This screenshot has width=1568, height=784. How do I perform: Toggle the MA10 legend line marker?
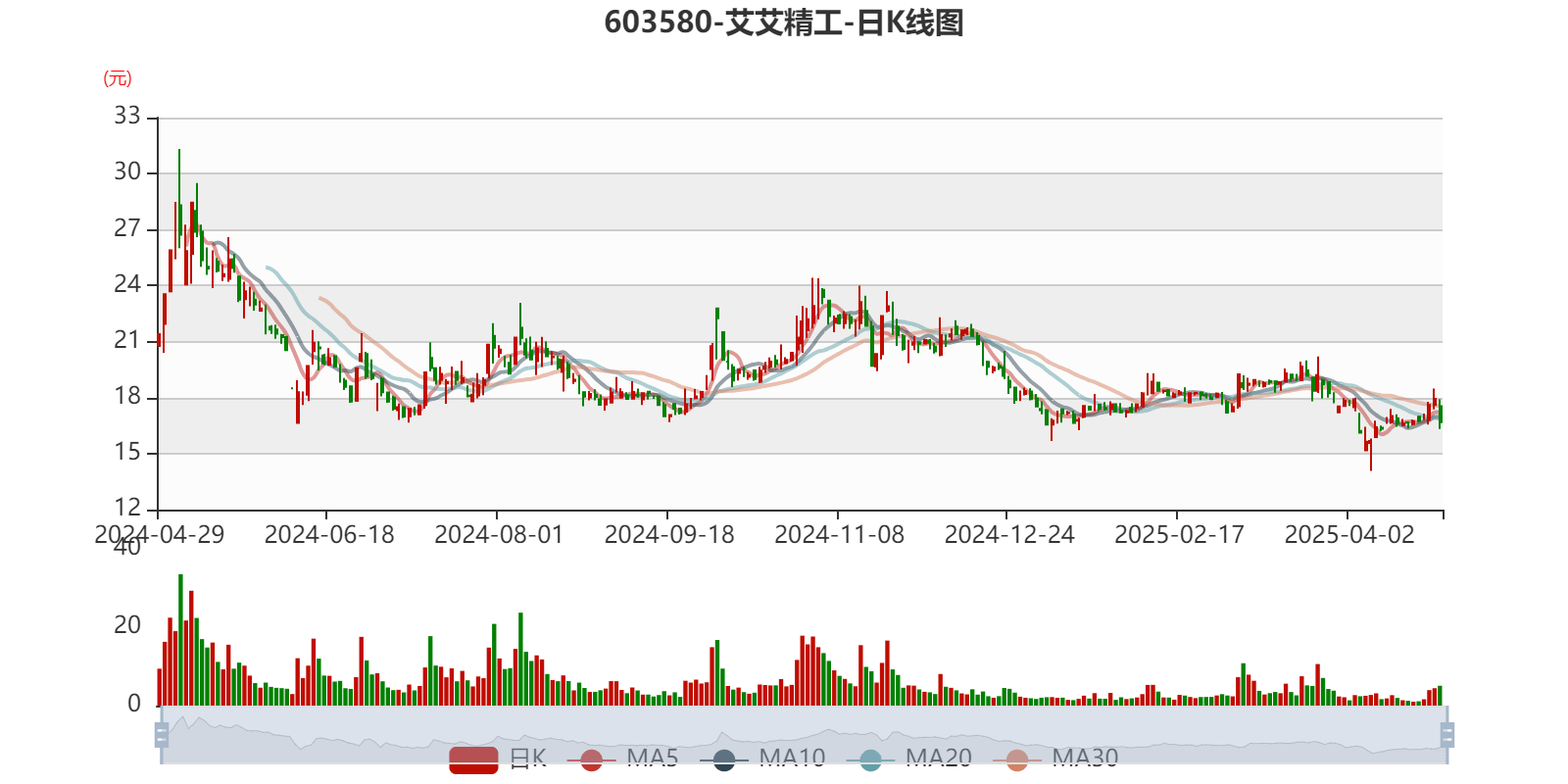(724, 759)
